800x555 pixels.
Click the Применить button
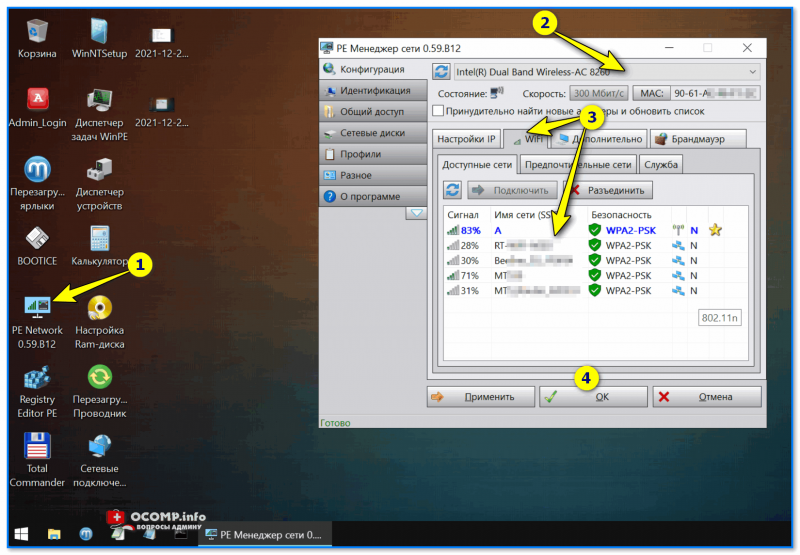(481, 396)
